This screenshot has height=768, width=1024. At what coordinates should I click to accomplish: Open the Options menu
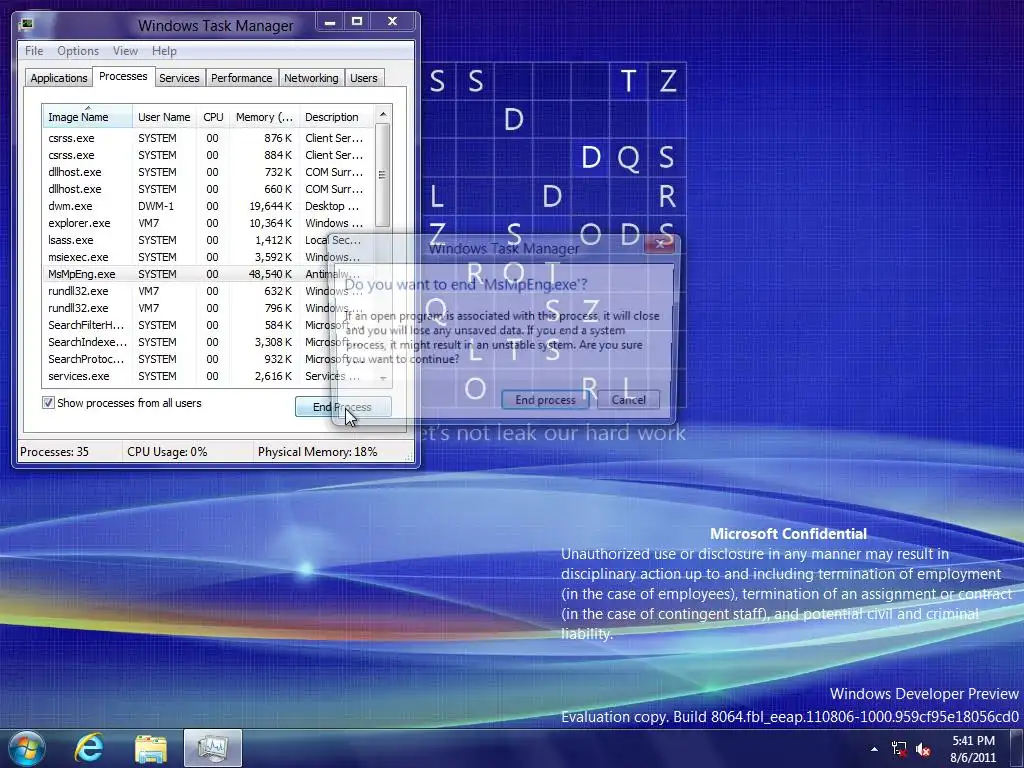point(78,51)
